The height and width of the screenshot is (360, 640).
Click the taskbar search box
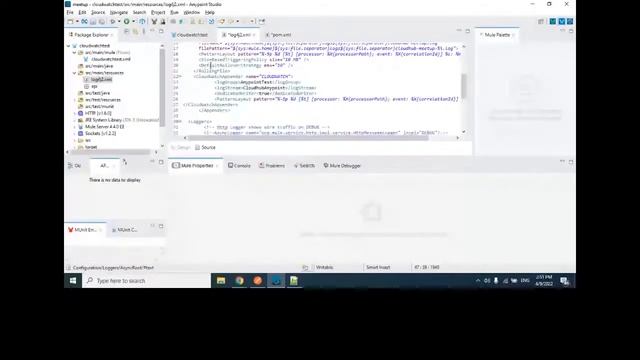click(x=146, y=281)
